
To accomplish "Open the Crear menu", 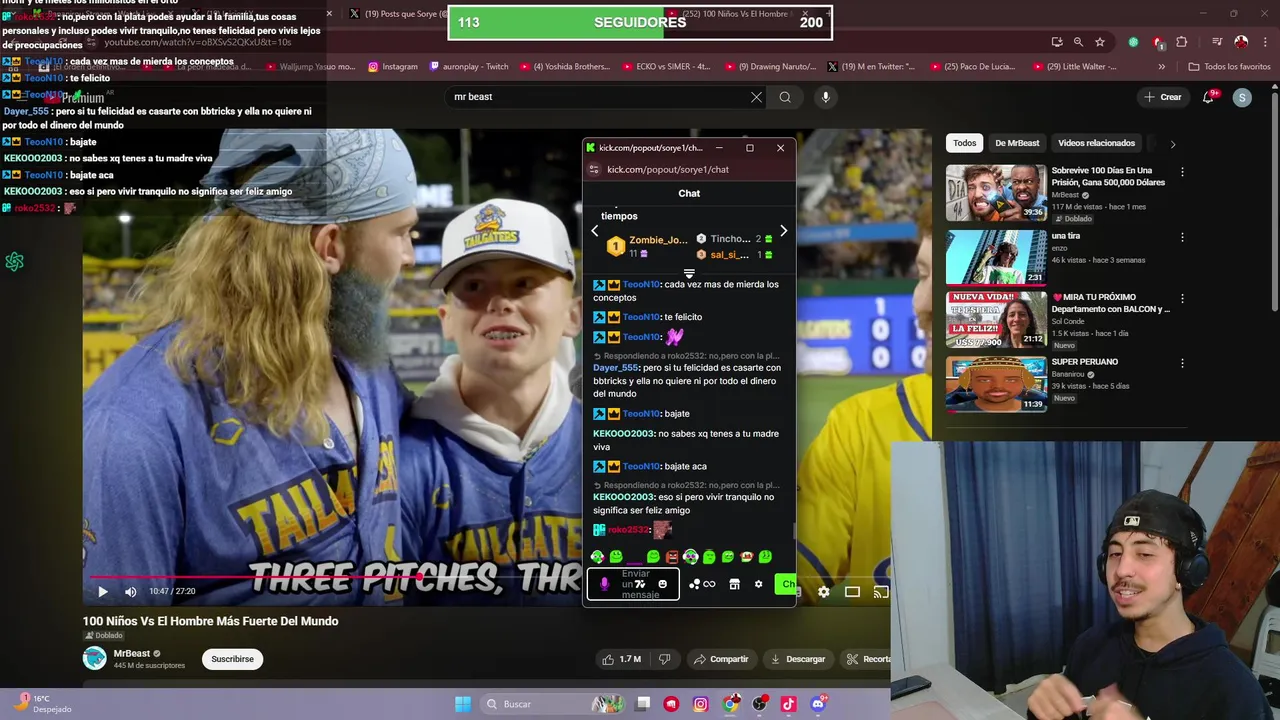I will click(x=1163, y=97).
